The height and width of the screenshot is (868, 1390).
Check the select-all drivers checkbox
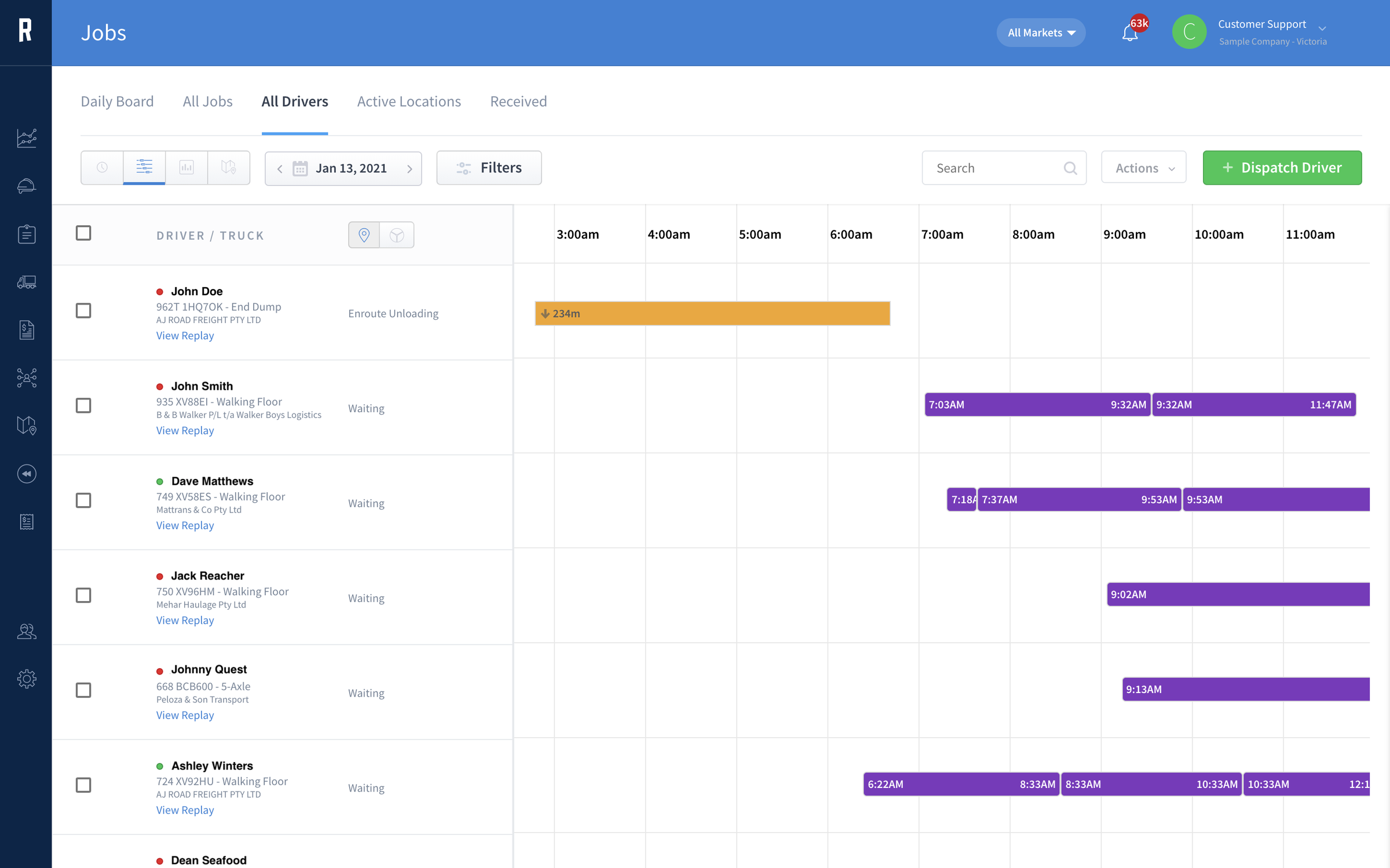click(83, 233)
